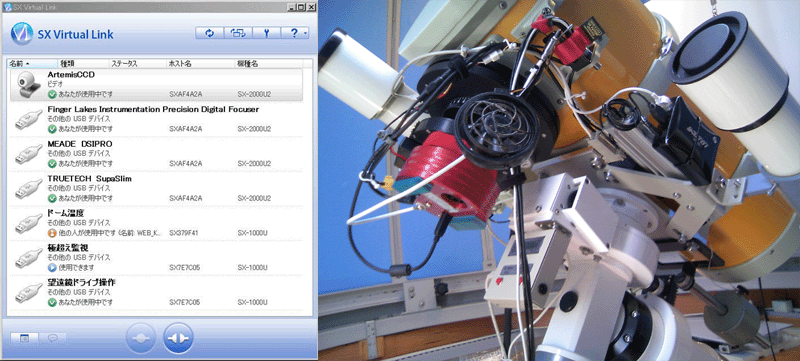
Task: Open the chat message bubble icon
Action: point(53,338)
